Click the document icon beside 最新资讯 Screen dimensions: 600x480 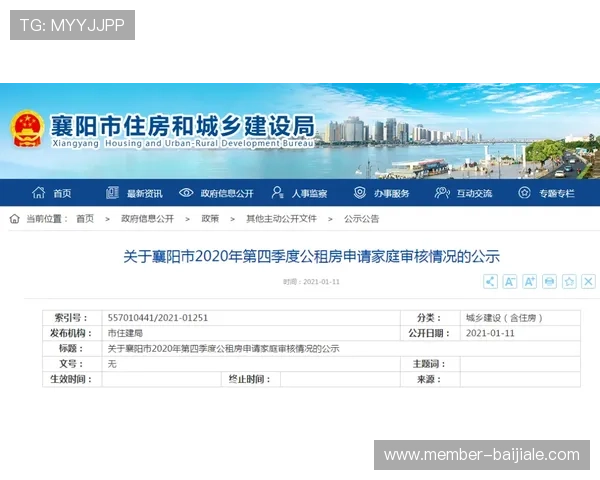112,193
